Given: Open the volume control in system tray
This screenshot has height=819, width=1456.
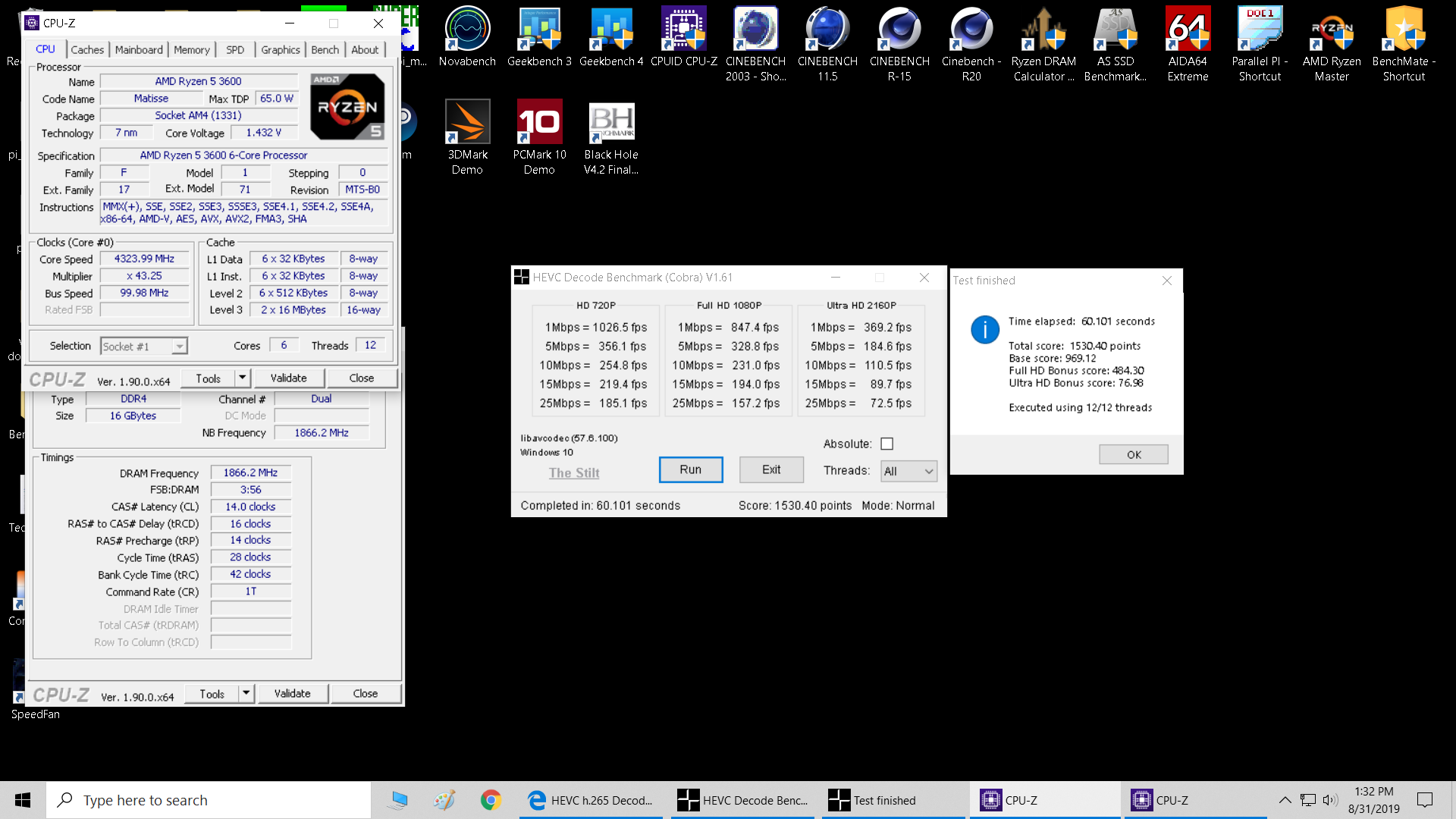Looking at the screenshot, I should [1330, 800].
